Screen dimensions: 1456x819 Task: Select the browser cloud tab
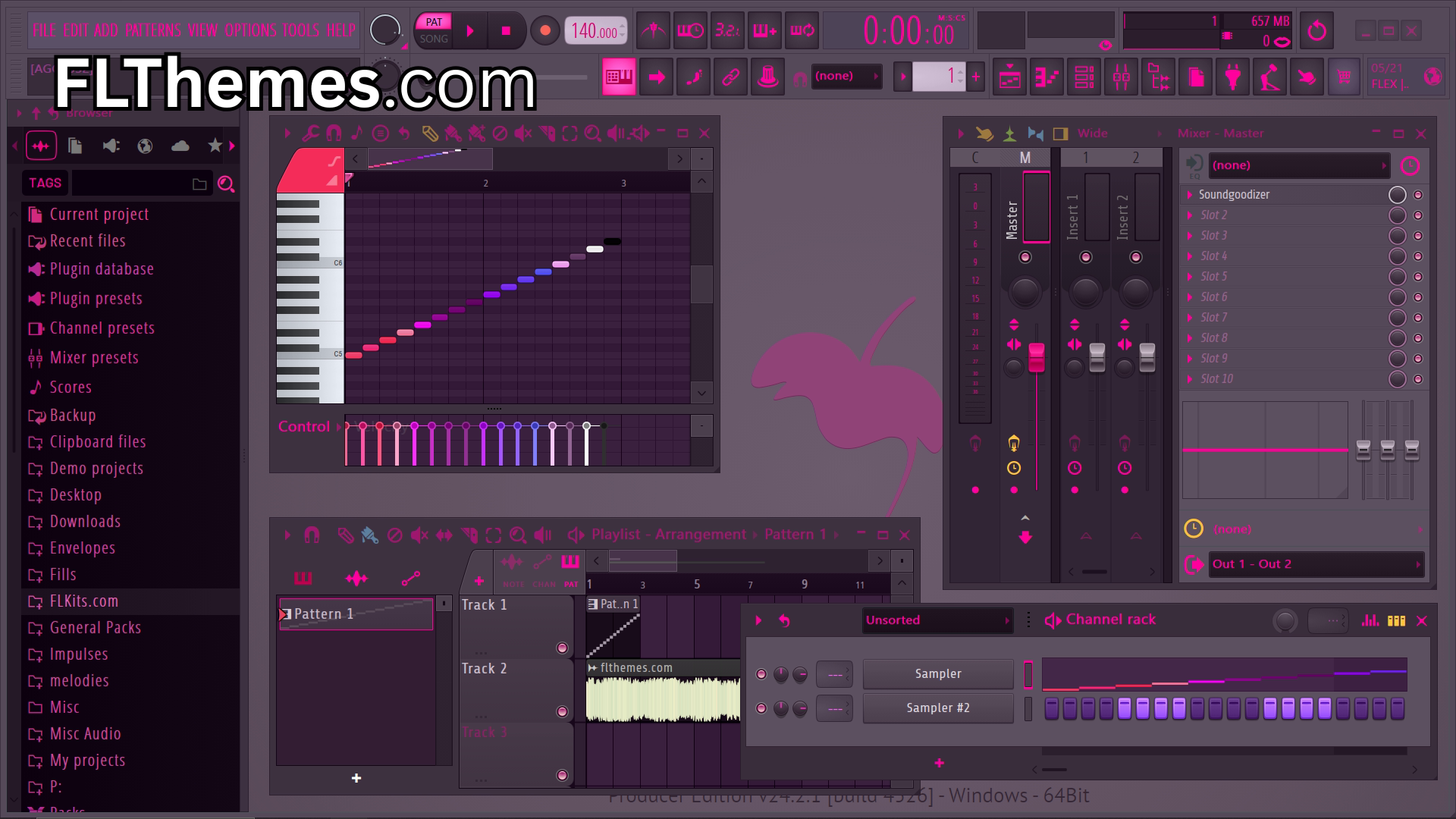pyautogui.click(x=180, y=146)
